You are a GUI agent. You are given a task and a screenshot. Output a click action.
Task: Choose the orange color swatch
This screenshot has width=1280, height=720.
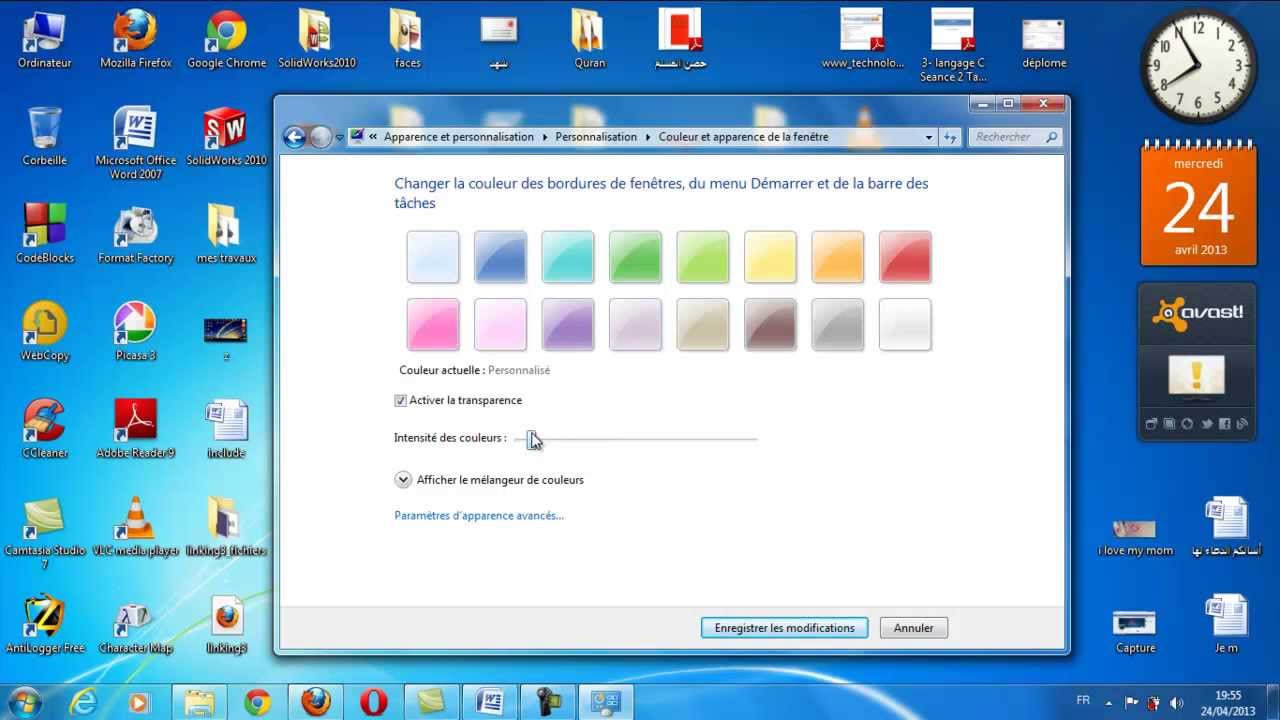tap(838, 257)
